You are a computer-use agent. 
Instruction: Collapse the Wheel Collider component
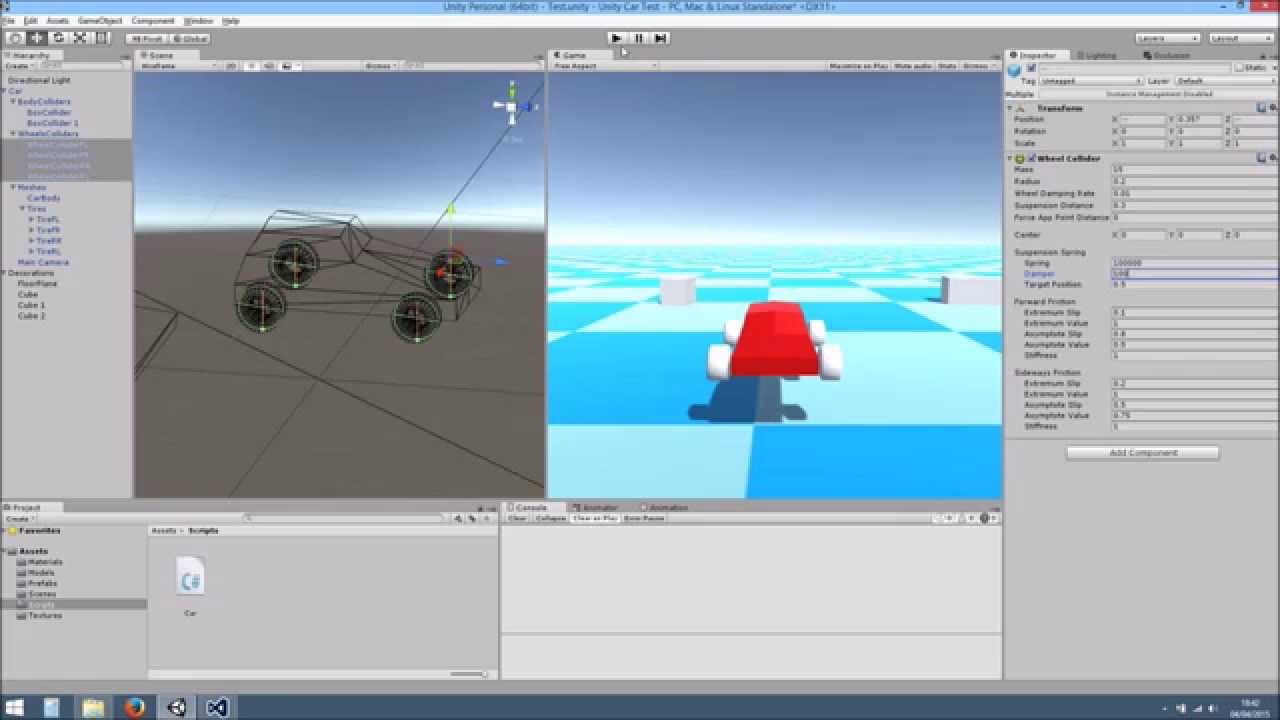[x=1010, y=158]
